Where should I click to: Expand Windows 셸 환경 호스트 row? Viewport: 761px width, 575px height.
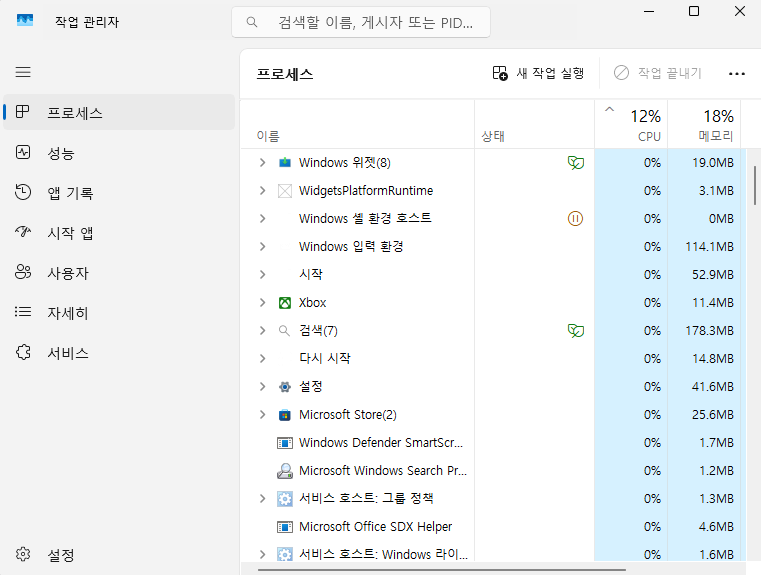(263, 218)
